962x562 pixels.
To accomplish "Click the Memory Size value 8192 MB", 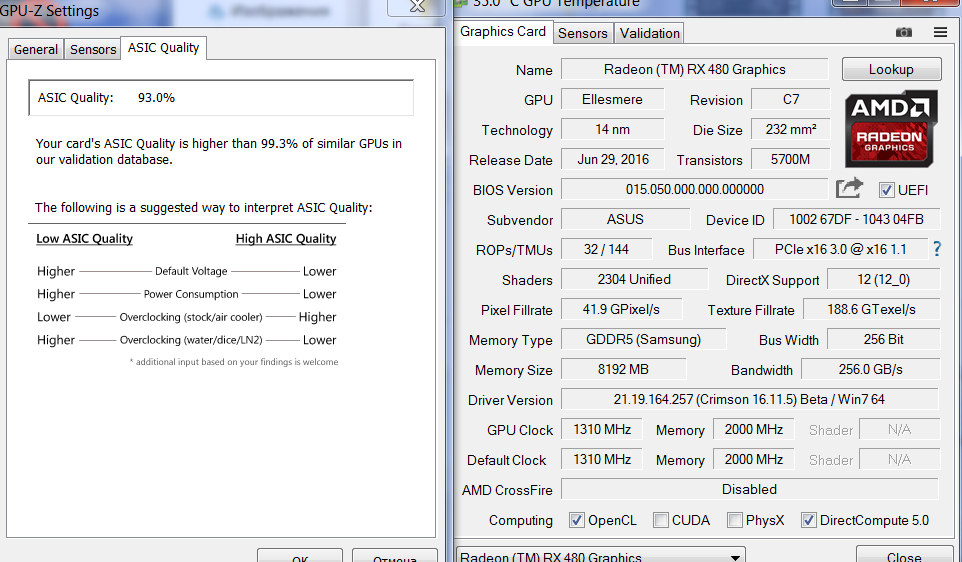I will tap(623, 369).
